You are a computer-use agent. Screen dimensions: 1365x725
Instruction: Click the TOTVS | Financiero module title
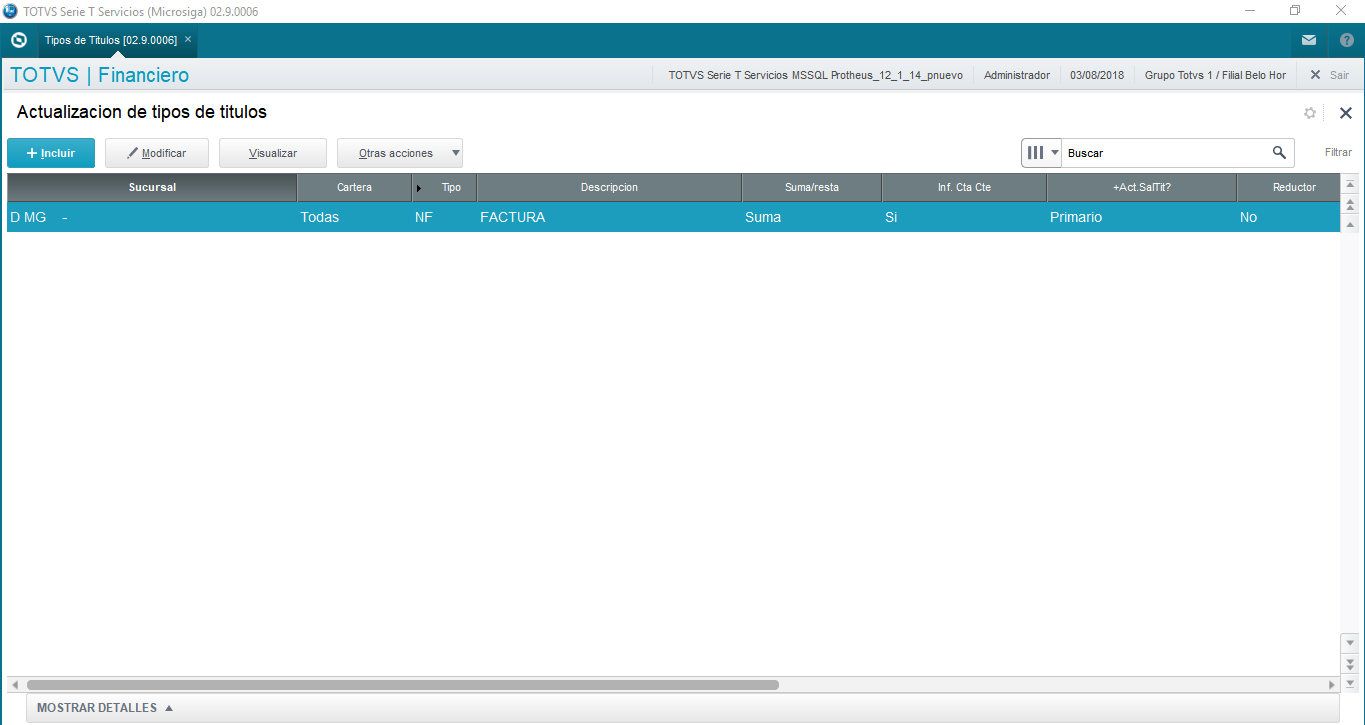pyautogui.click(x=99, y=75)
